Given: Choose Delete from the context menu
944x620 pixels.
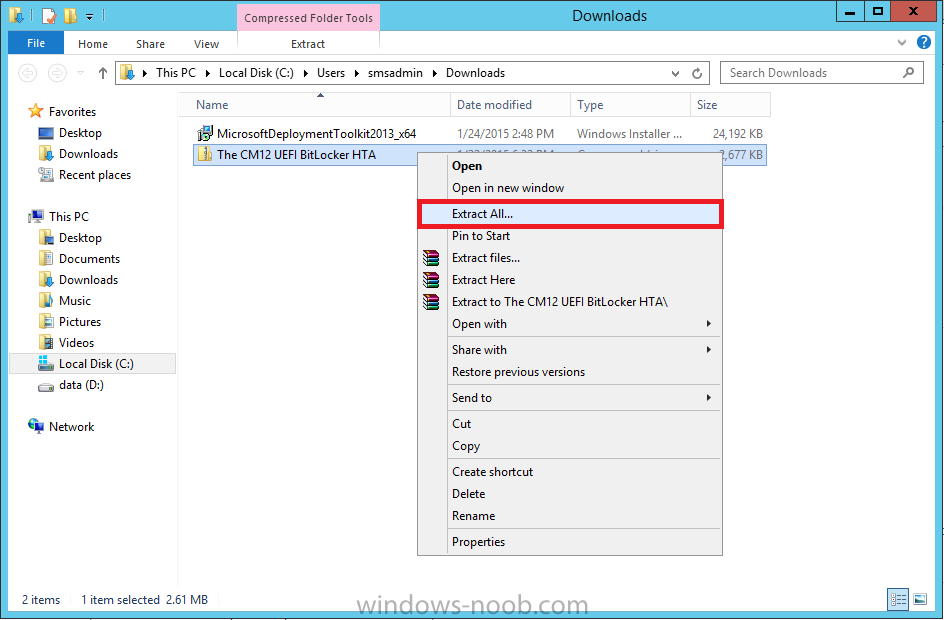Looking at the screenshot, I should [570, 494].
